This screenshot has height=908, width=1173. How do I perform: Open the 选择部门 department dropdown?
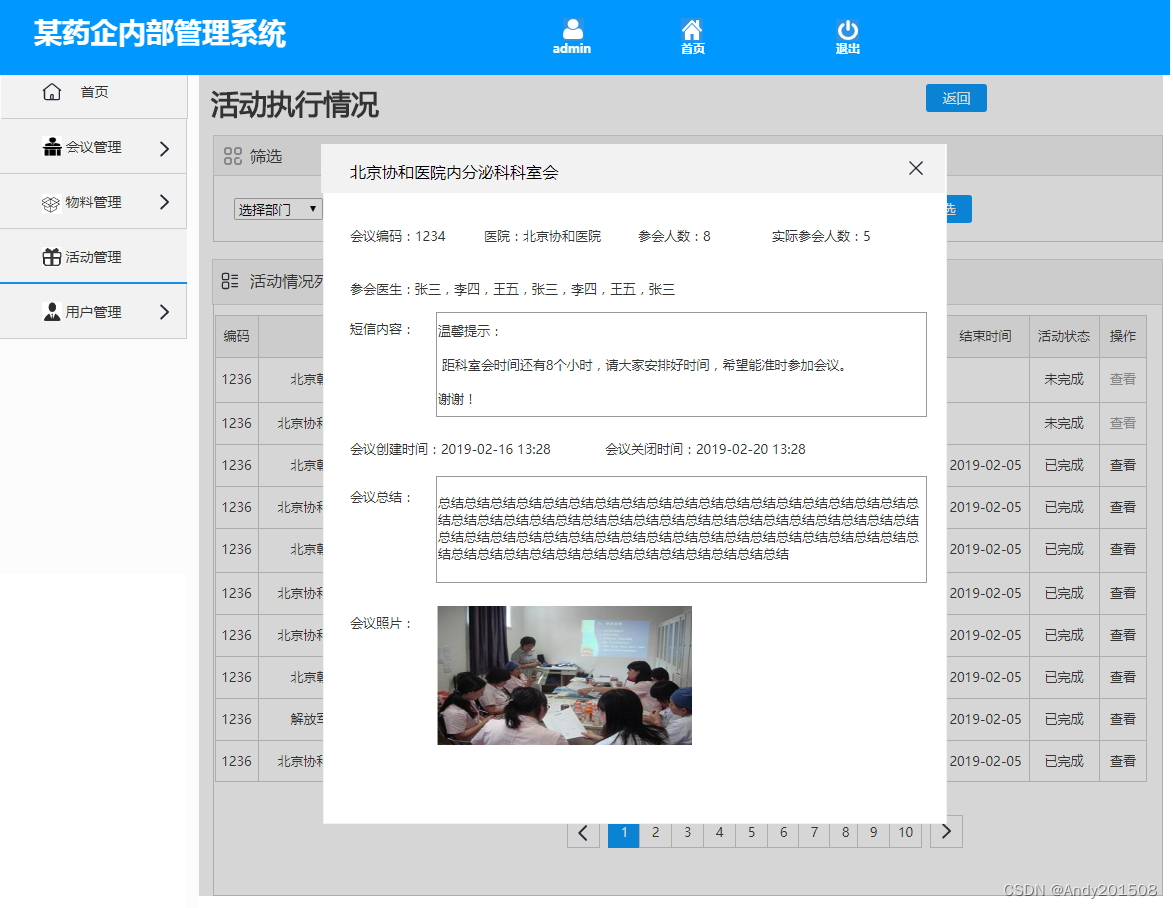[278, 209]
